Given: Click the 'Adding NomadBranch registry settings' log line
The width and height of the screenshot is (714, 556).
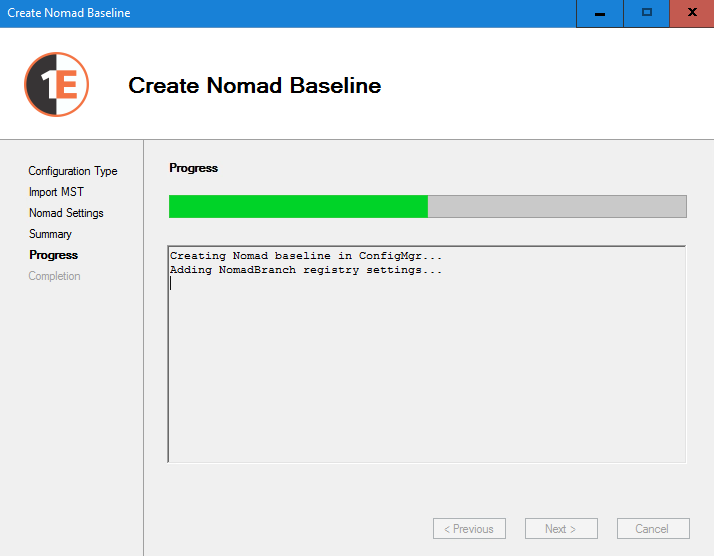Looking at the screenshot, I should pyautogui.click(x=305, y=270).
